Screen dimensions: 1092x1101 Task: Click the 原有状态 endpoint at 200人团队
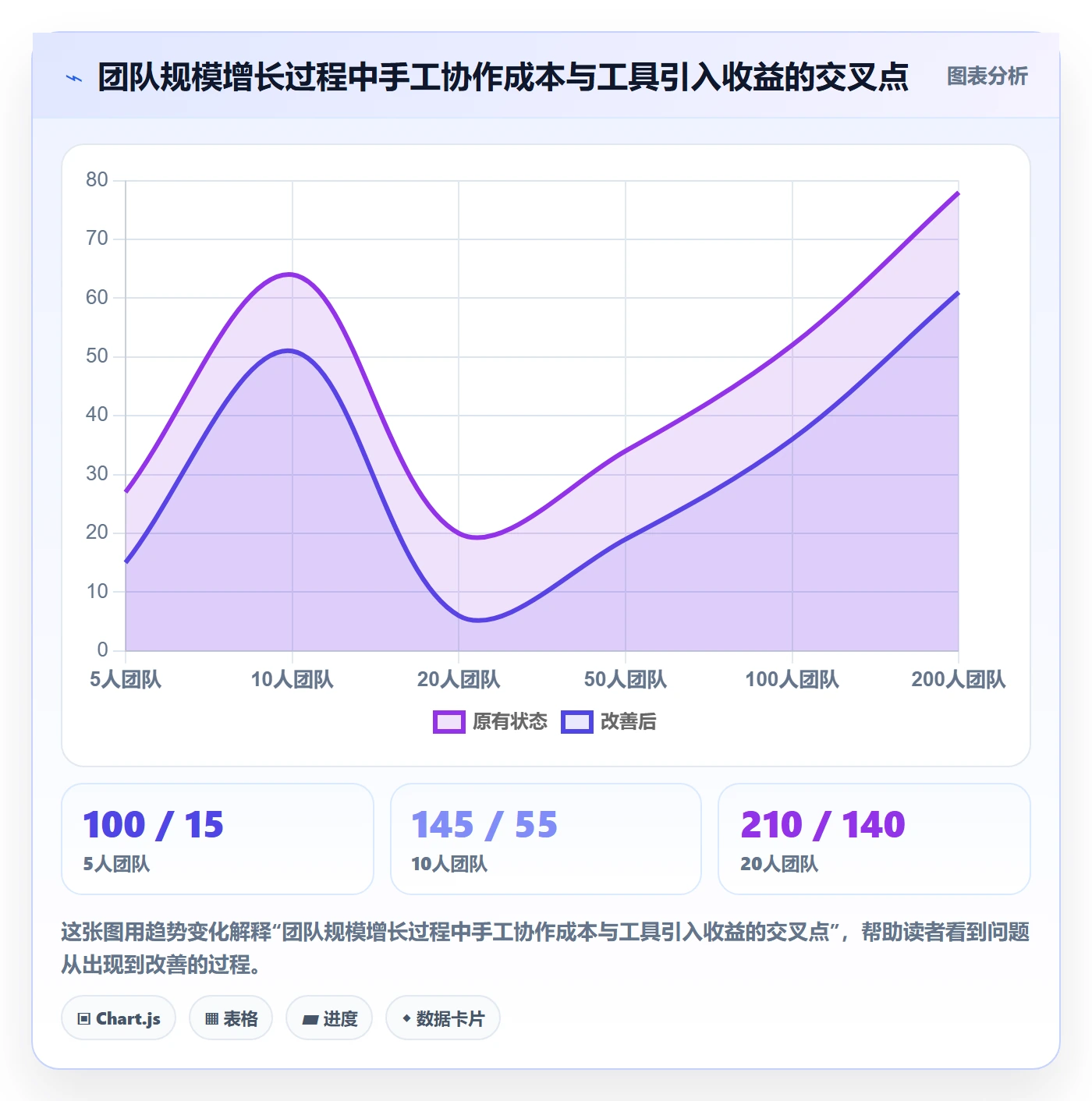tap(958, 193)
